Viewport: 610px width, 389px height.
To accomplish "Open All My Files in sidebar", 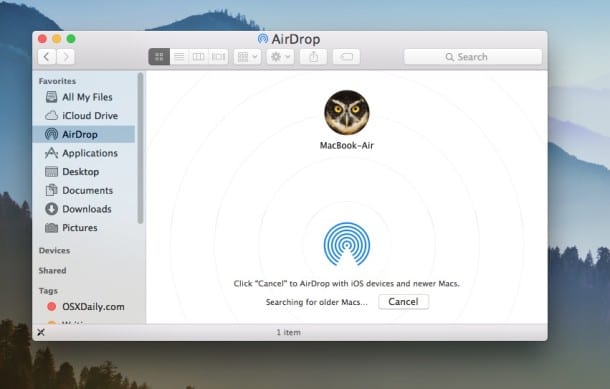I will pos(84,97).
